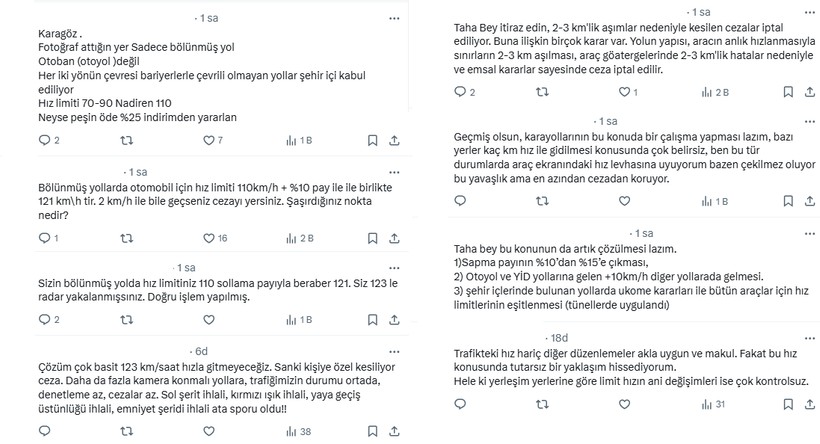Like the 'Trafikteki hız hariç' reply
Image resolution: width=820 pixels, height=444 pixels.
coord(625,404)
